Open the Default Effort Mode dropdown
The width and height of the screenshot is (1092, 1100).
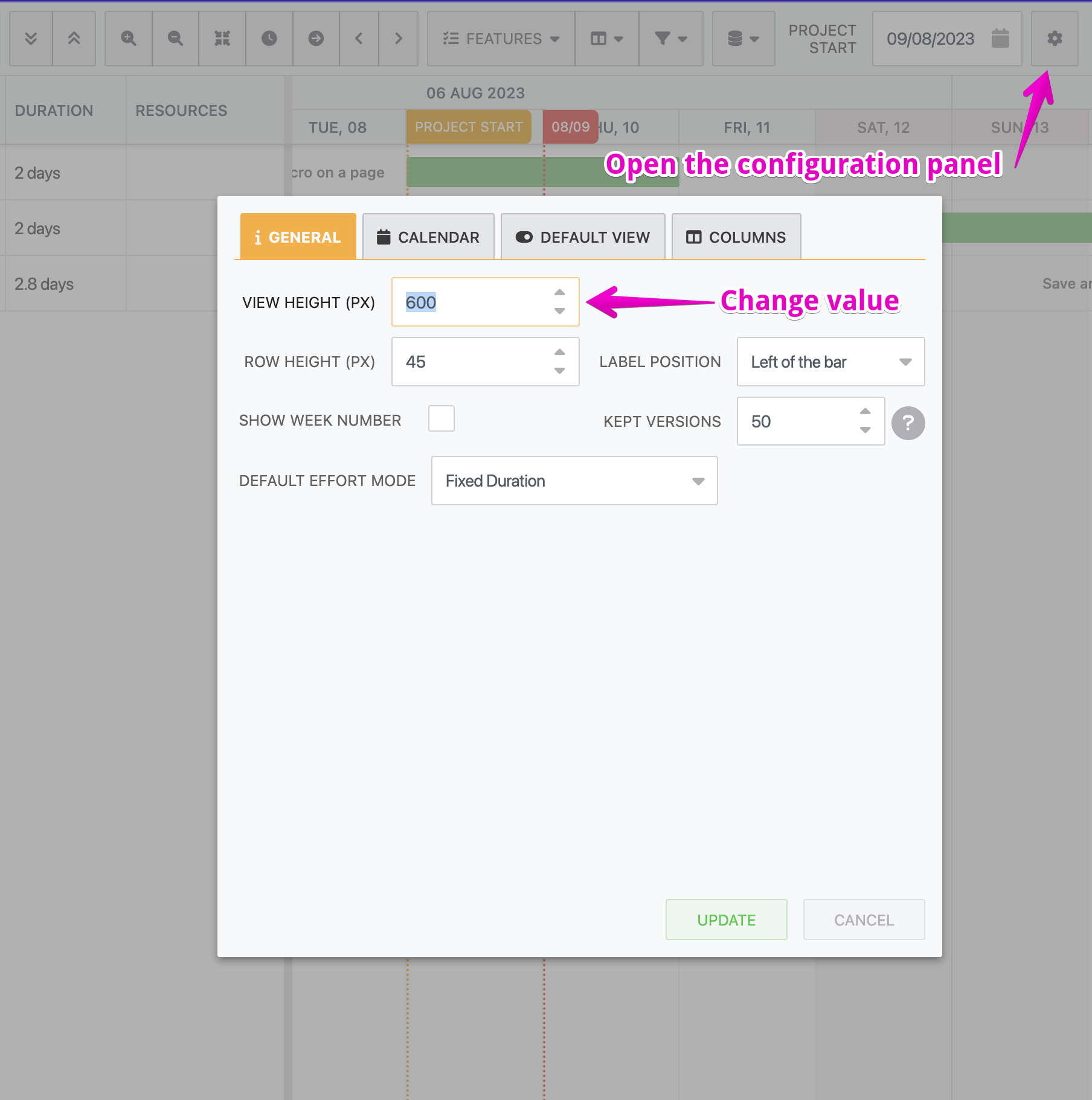[573, 481]
